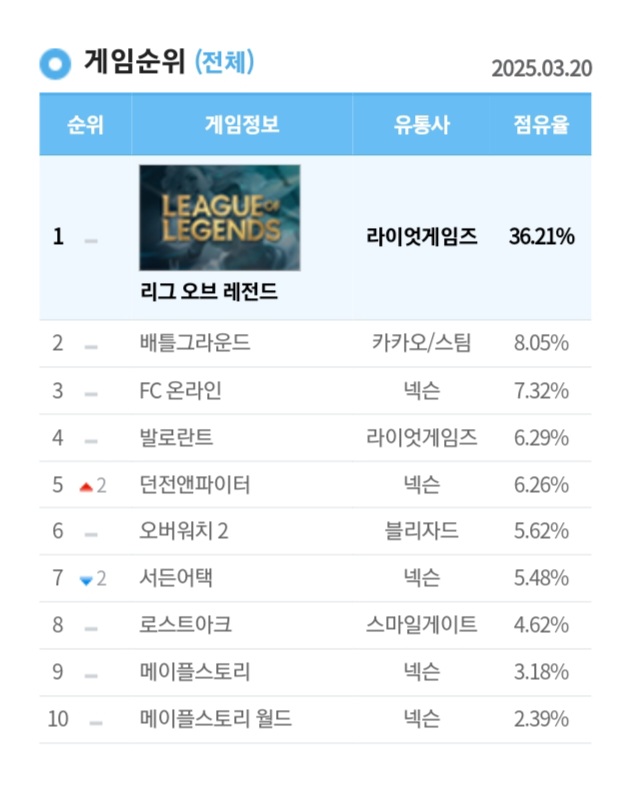Select the FC 온라인 entry
The width and height of the screenshot is (628, 785).
pyautogui.click(x=181, y=391)
